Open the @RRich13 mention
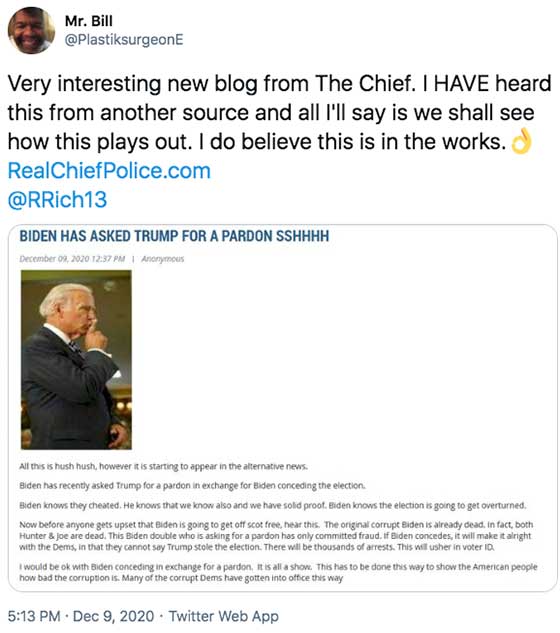560x633 pixels. pos(57,199)
